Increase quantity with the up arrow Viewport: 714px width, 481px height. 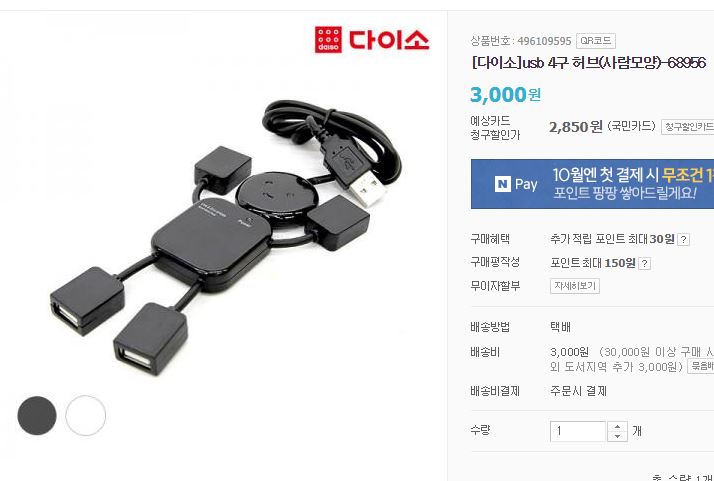point(617,427)
